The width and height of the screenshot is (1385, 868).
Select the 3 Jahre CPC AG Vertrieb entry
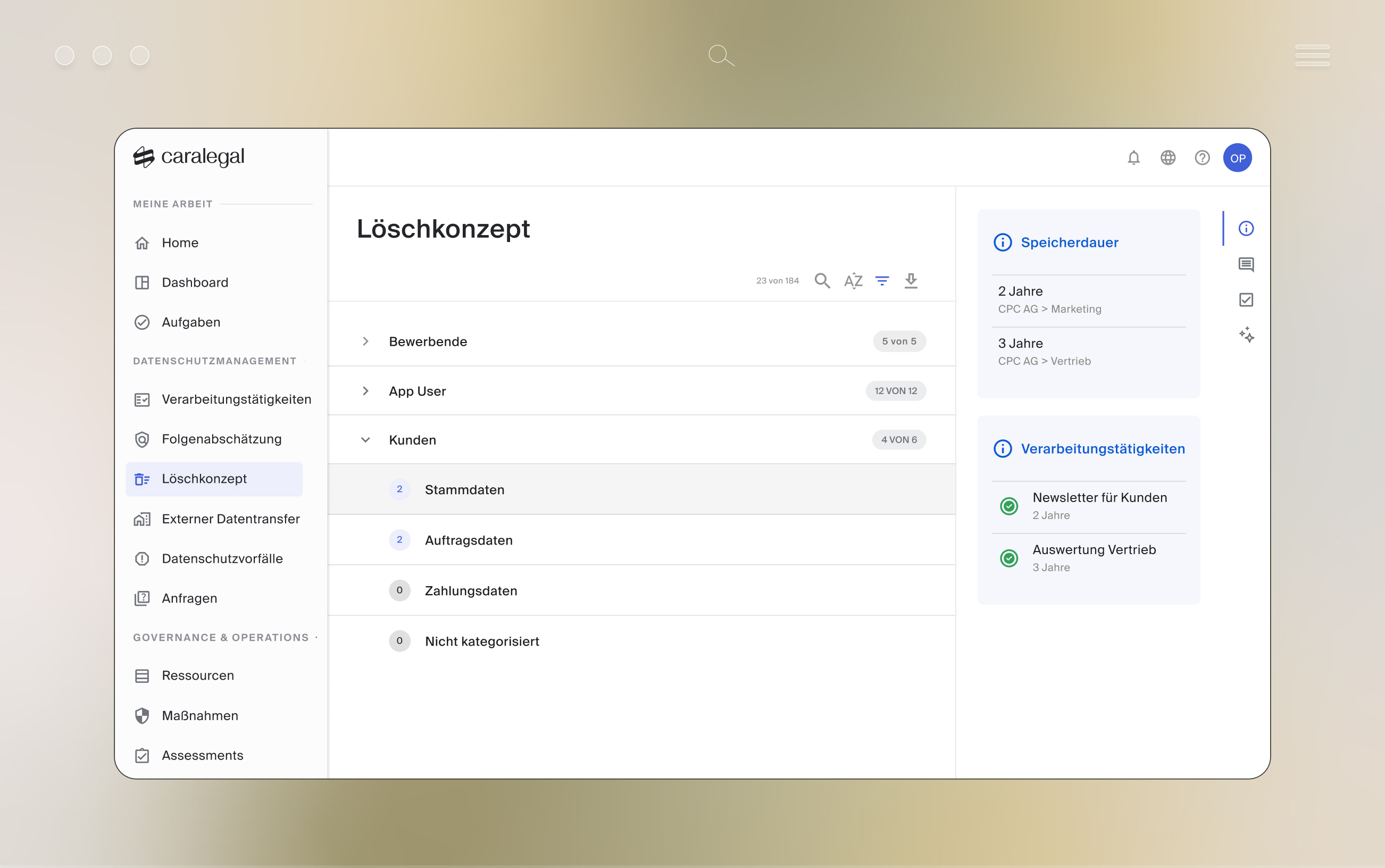pyautogui.click(x=1088, y=352)
